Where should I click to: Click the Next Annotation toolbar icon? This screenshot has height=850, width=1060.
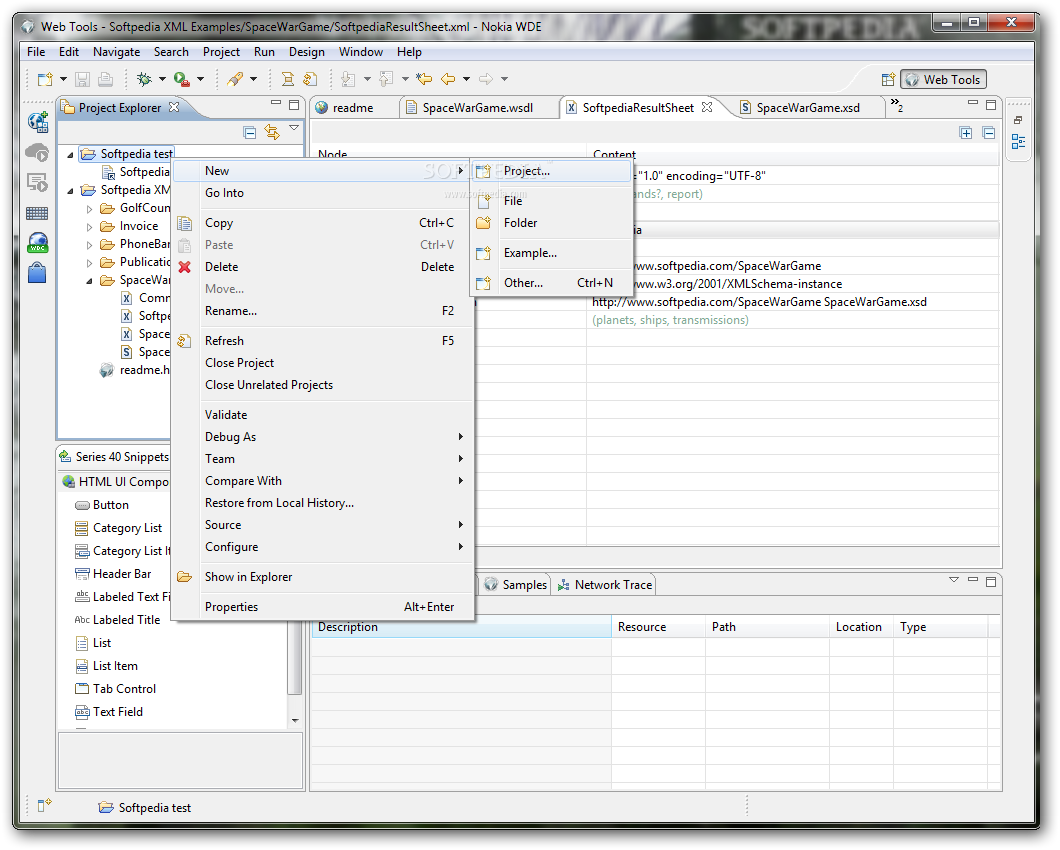pos(349,79)
